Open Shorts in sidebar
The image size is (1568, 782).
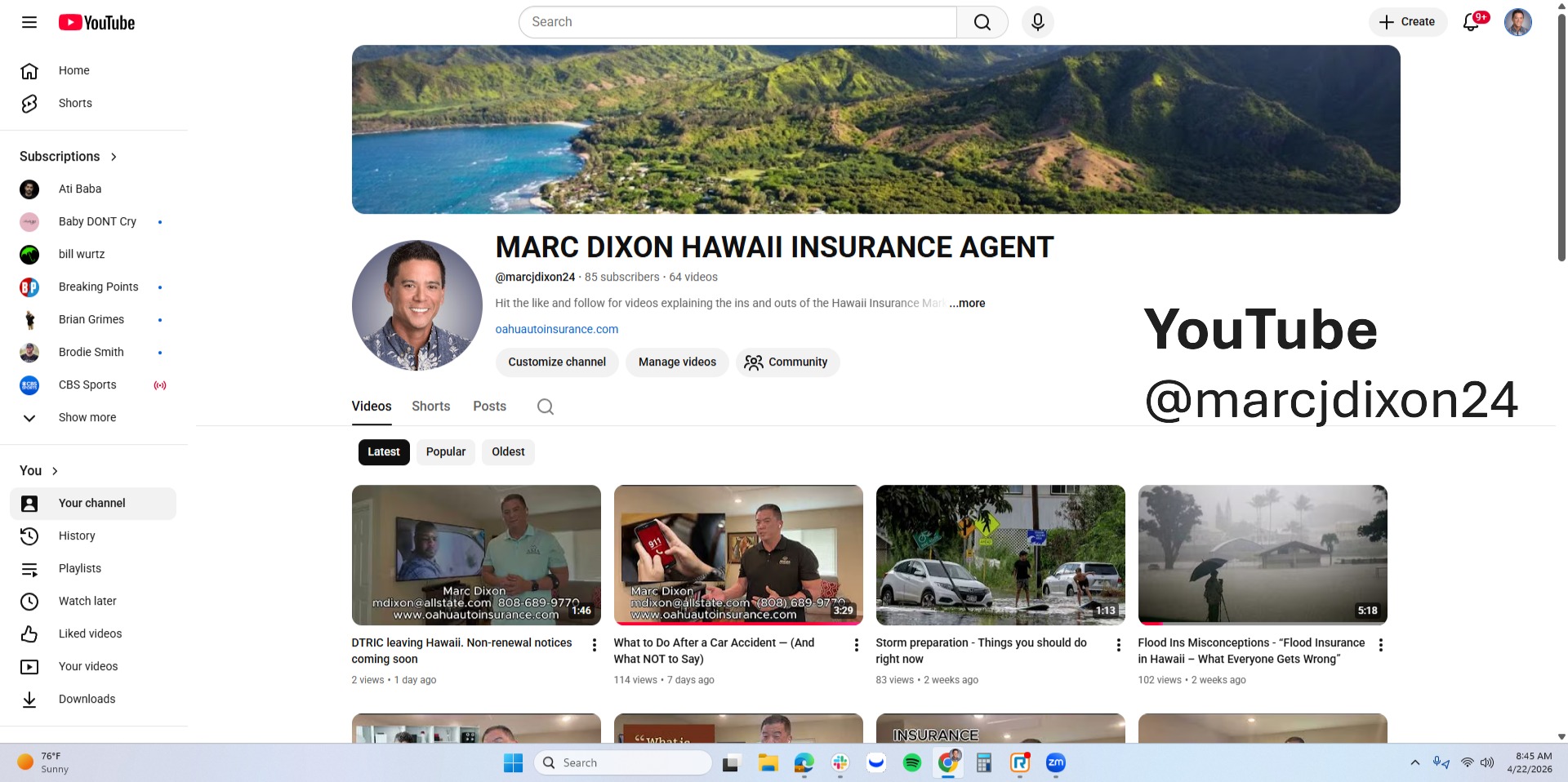tap(94, 104)
